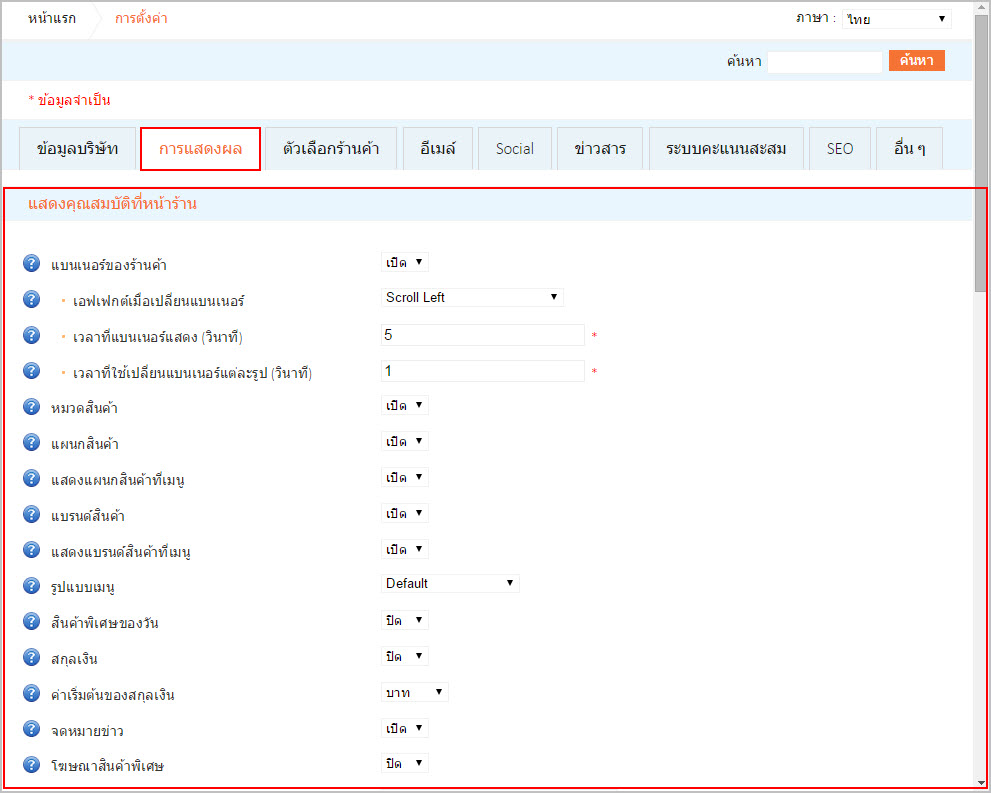Toggle the สินค้าพิเศษของวัน open/close selector
The image size is (991, 793).
pos(405,620)
